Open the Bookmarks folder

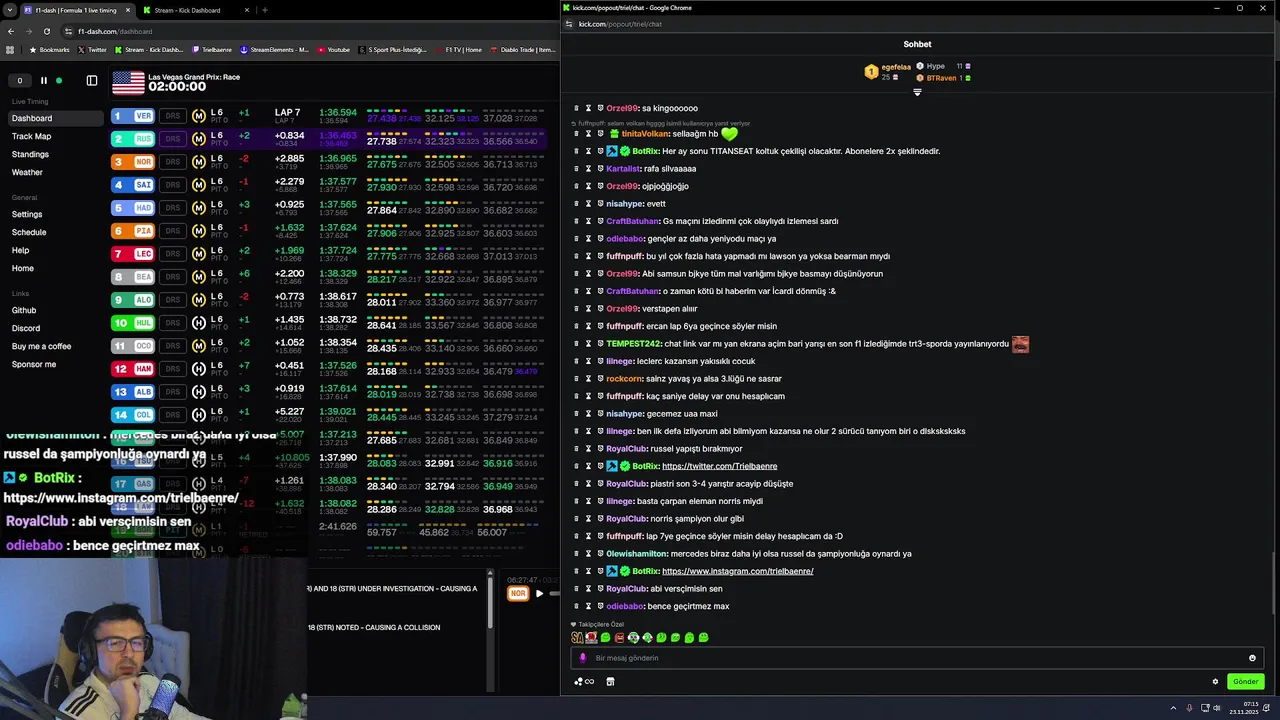pyautogui.click(x=49, y=49)
